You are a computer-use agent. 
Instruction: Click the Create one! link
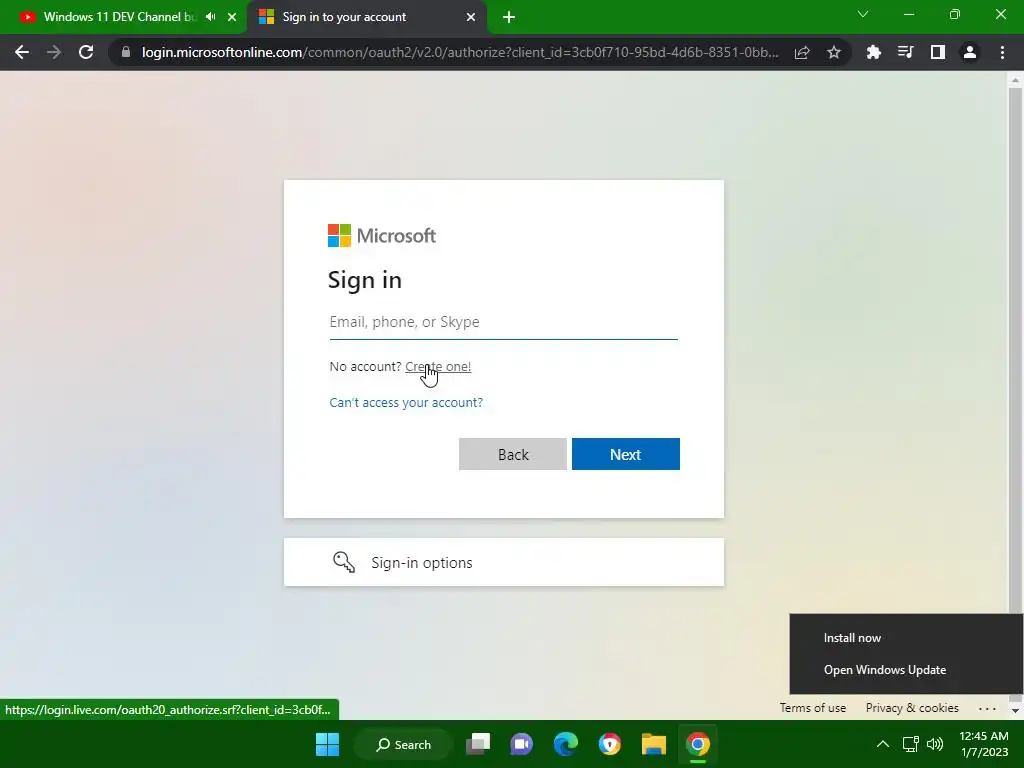point(438,366)
